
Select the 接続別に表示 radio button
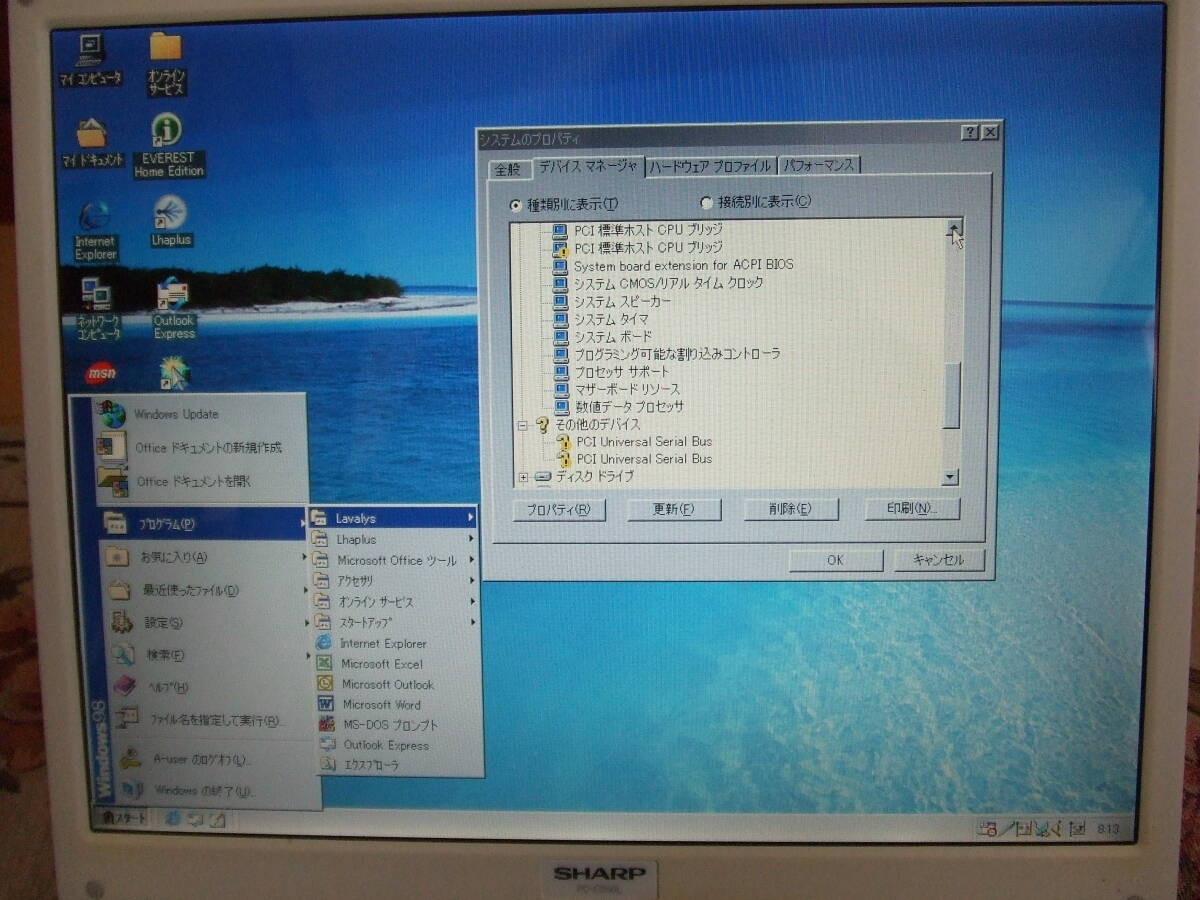click(706, 202)
